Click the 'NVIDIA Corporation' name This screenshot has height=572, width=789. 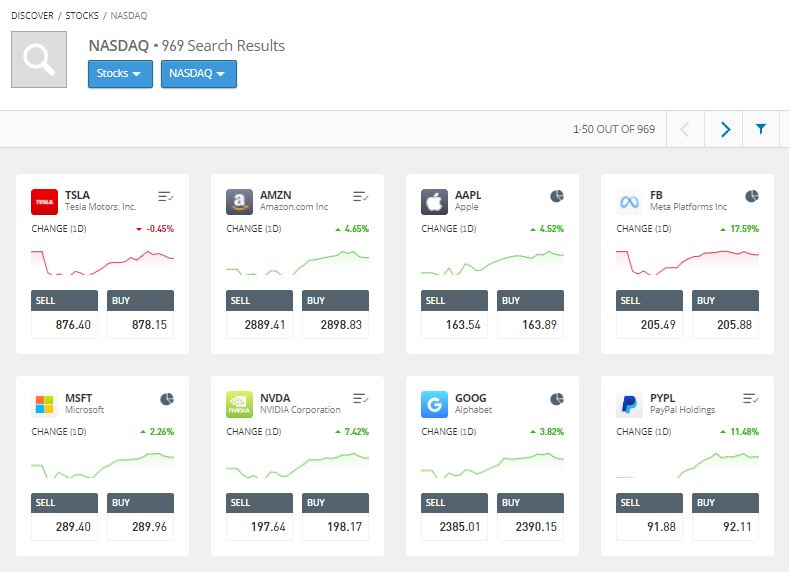[300, 410]
